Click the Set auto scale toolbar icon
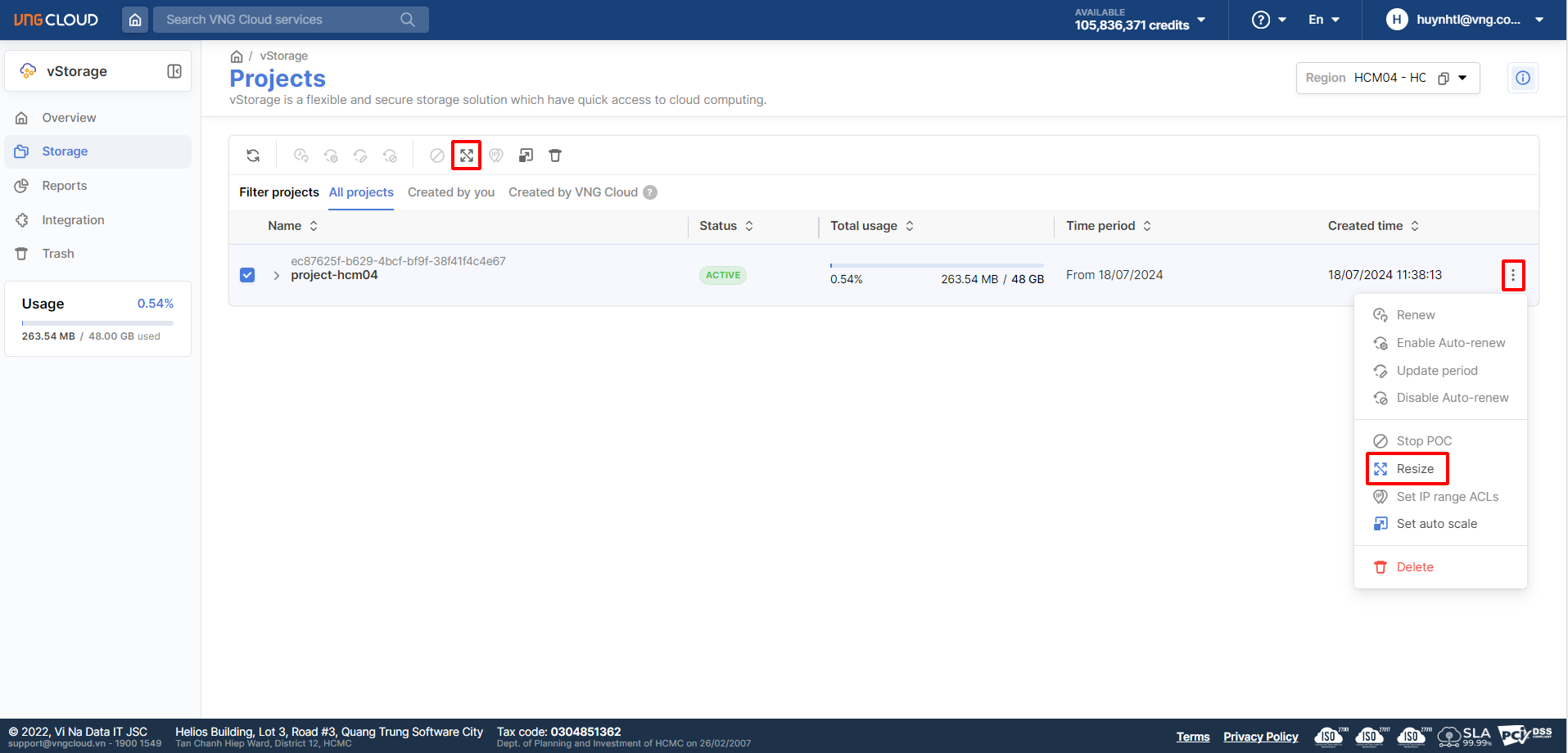 (526, 156)
